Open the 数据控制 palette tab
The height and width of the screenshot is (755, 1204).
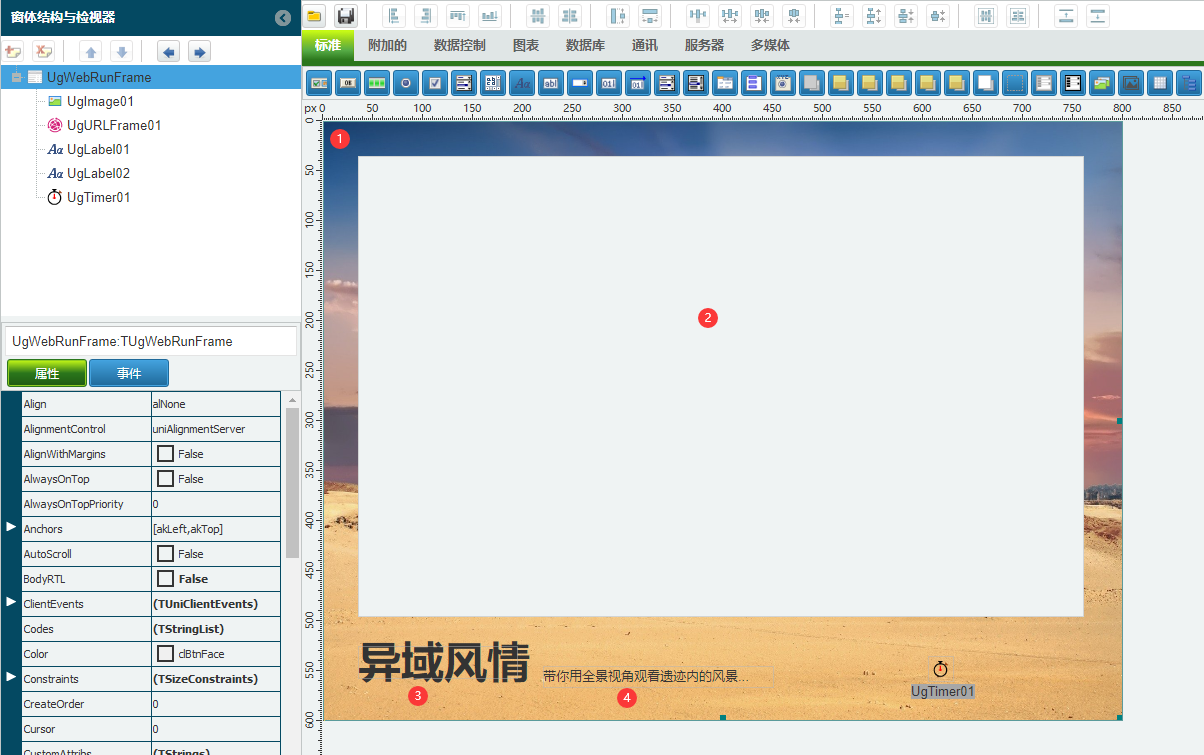pos(460,45)
